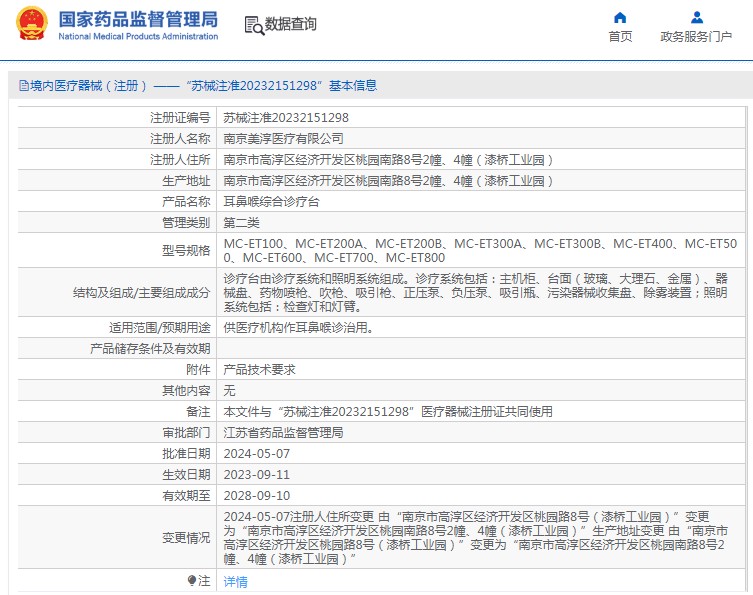Click management class 第二类
Image resolution: width=753 pixels, height=595 pixels.
point(242,223)
